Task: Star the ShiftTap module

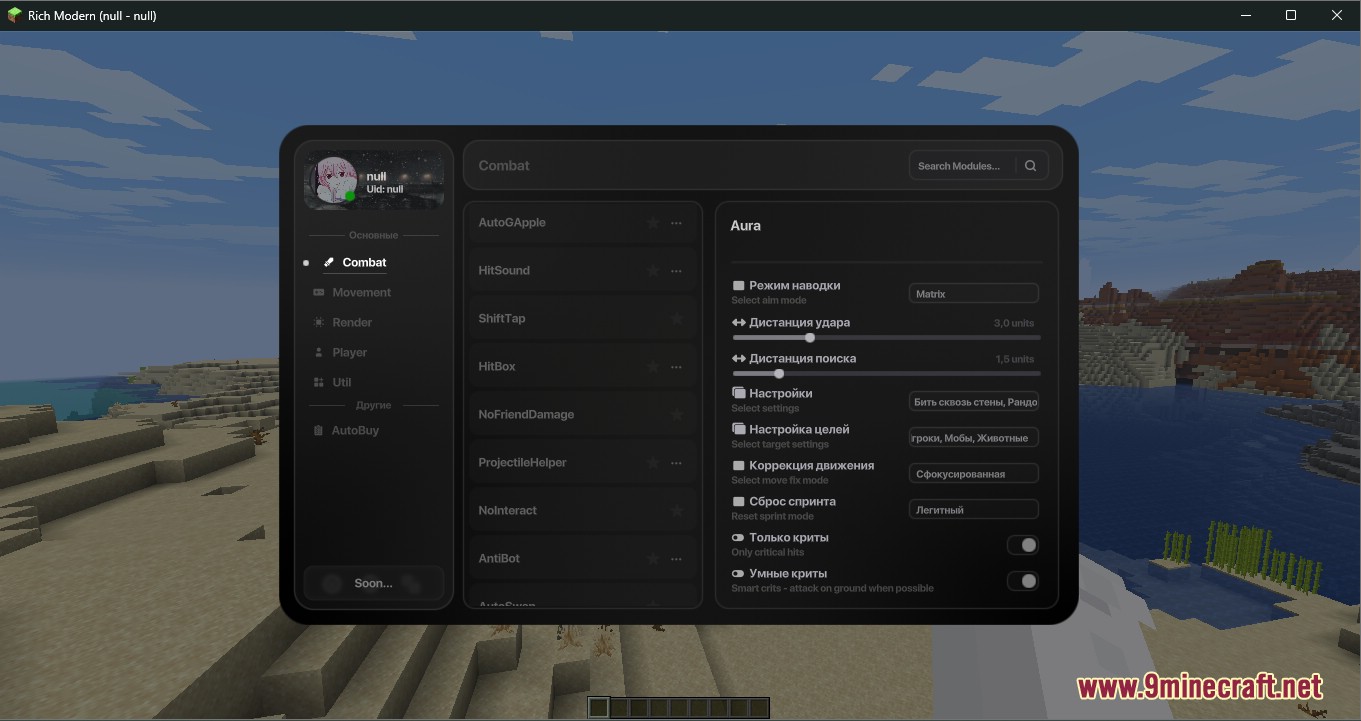Action: tap(677, 319)
